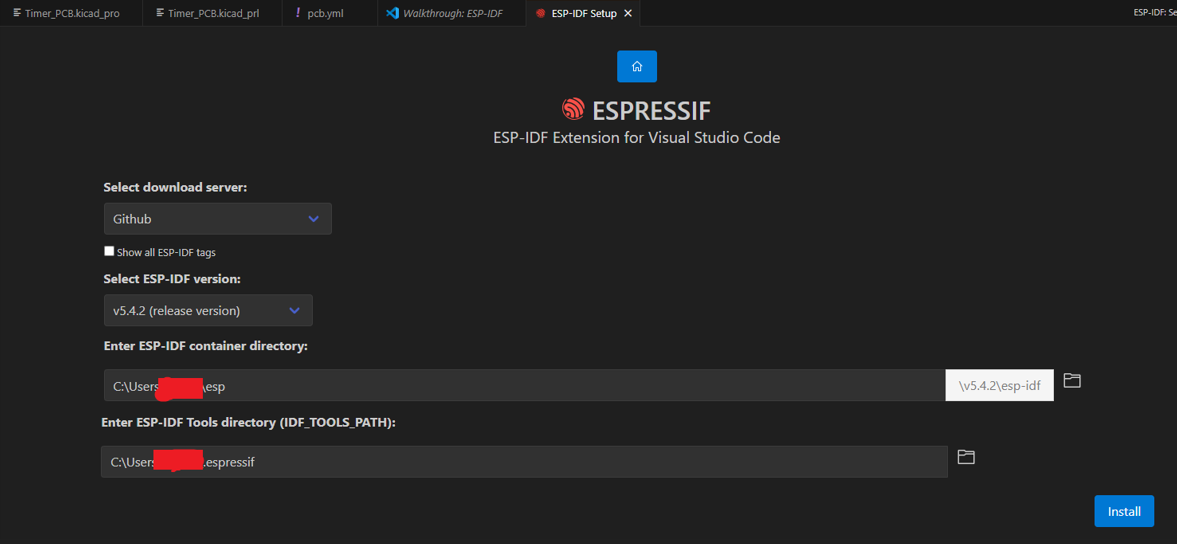The image size is (1177, 544).
Task: Browse folder for ESP-IDF Tools directory
Action: pos(966,456)
